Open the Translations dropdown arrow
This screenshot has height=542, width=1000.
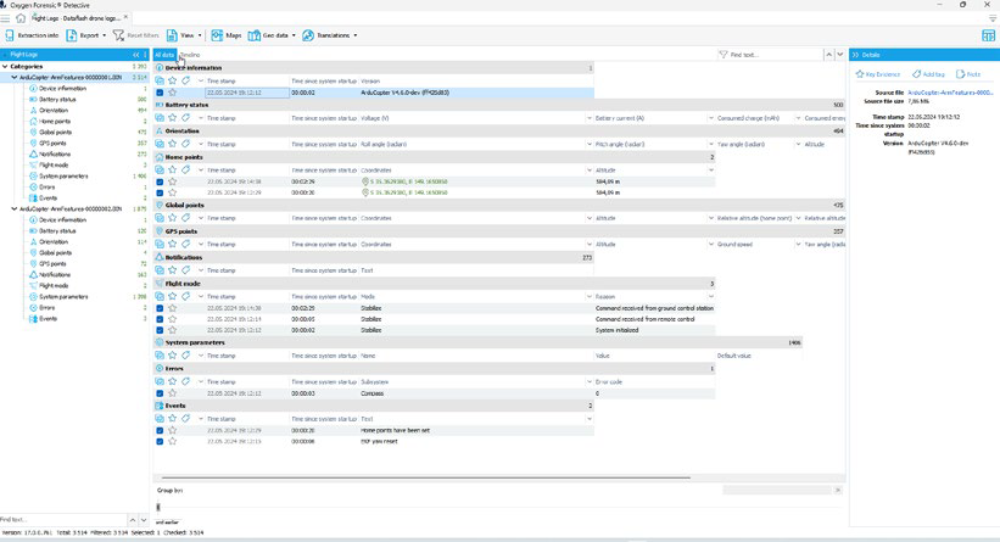355,35
